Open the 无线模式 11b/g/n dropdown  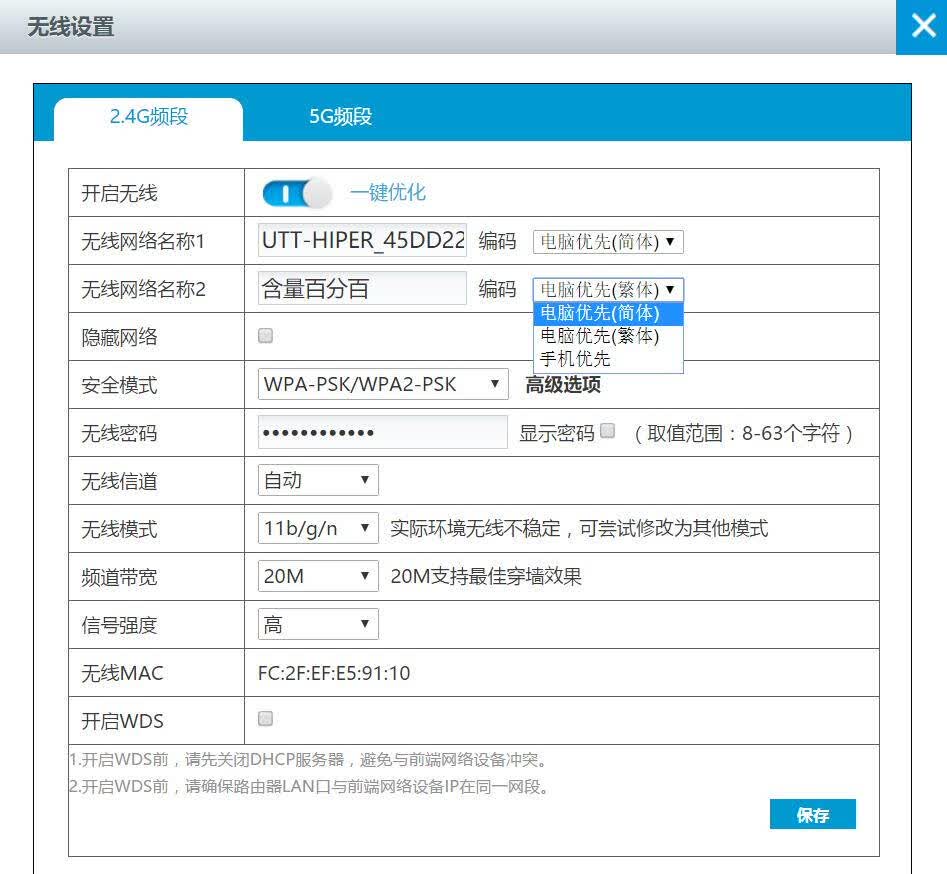(x=318, y=529)
